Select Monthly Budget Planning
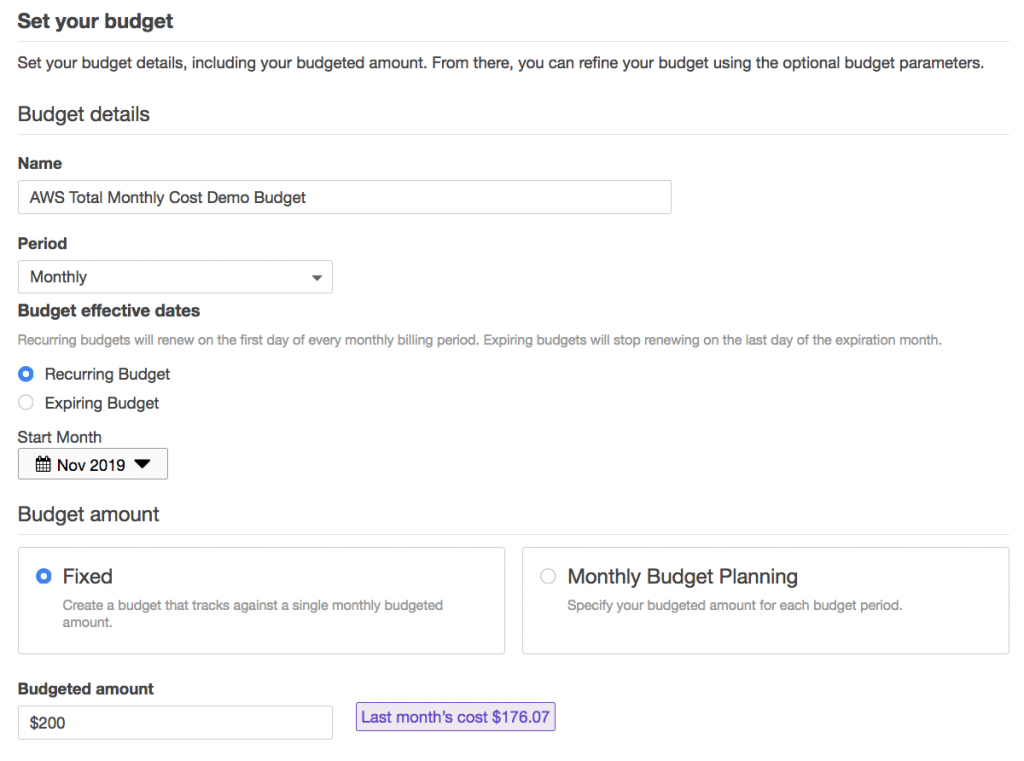 tap(548, 576)
